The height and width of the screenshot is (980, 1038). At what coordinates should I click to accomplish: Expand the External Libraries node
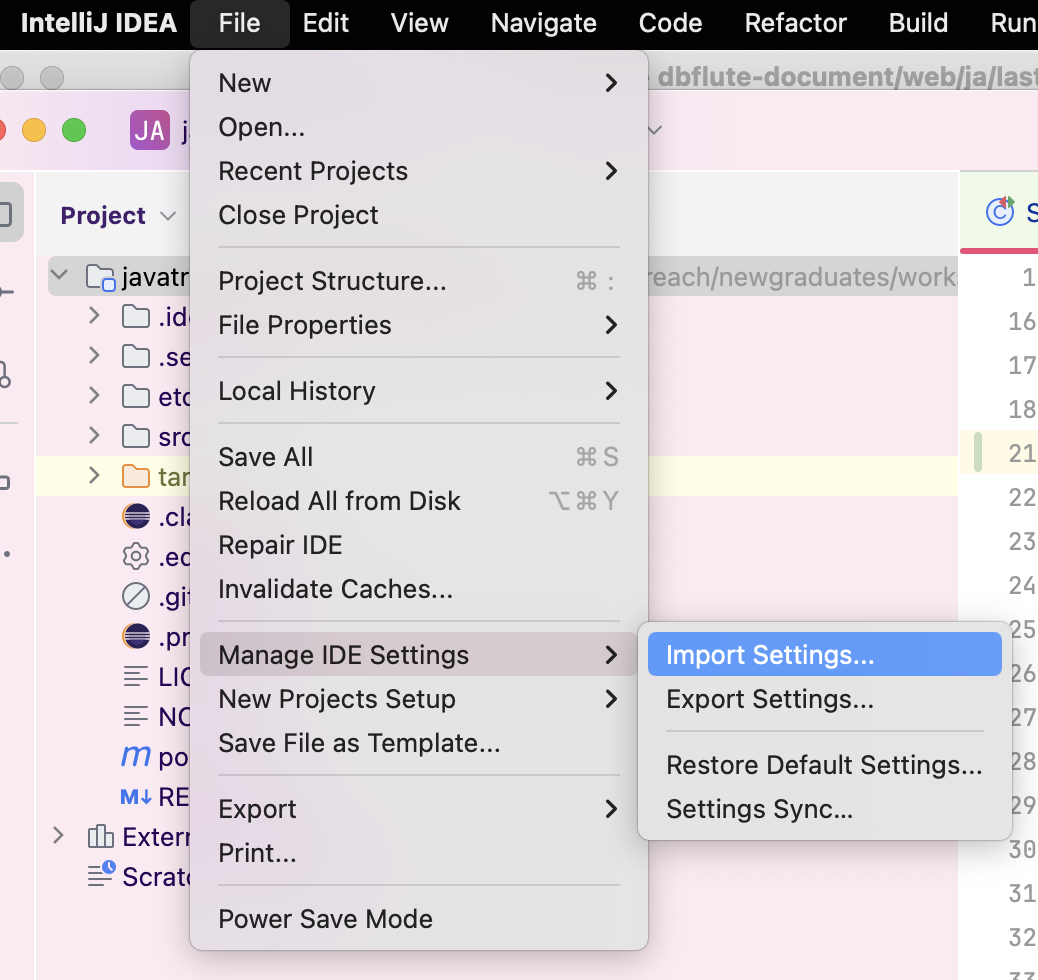click(58, 836)
